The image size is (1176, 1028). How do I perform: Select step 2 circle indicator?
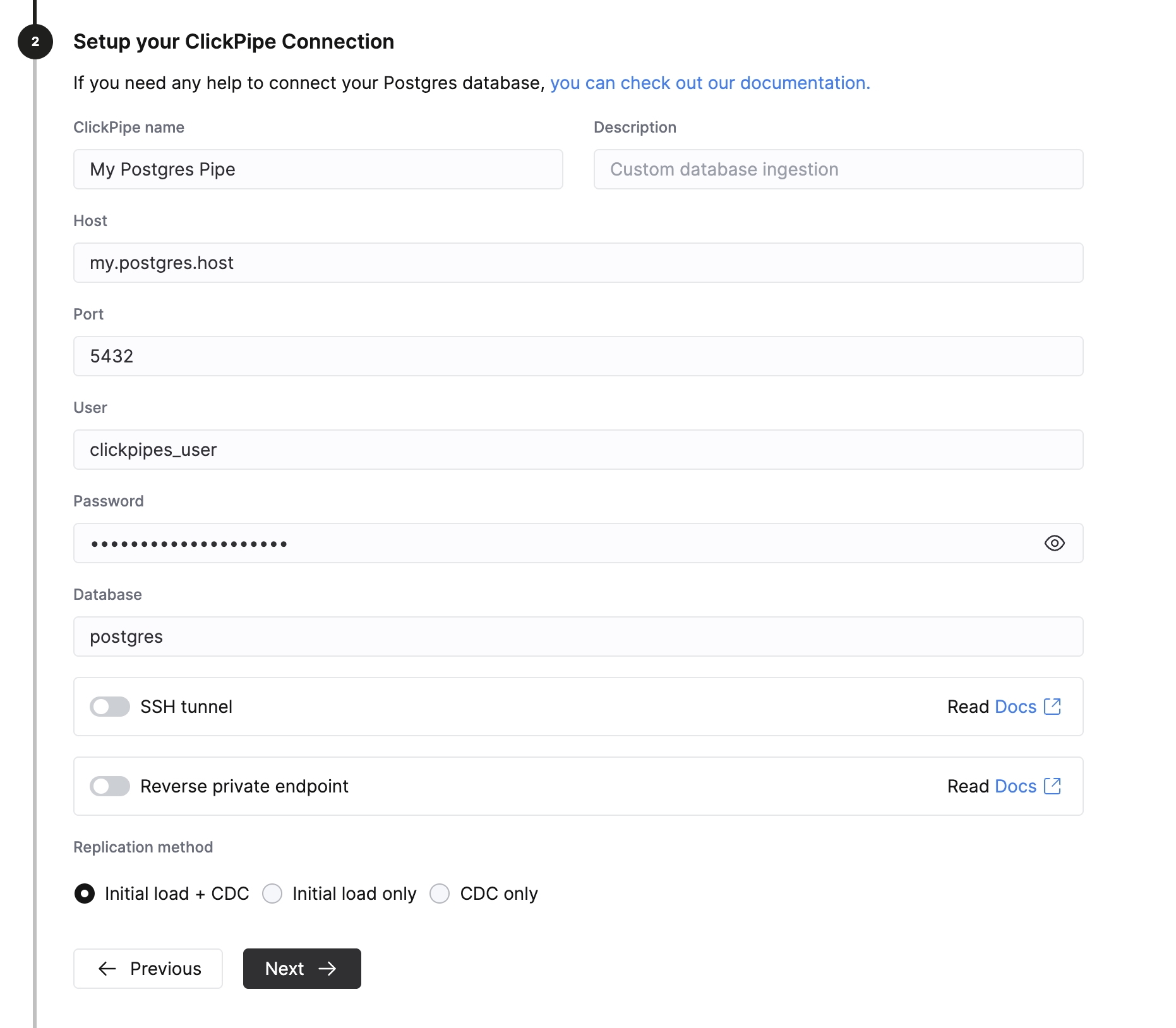[x=35, y=41]
